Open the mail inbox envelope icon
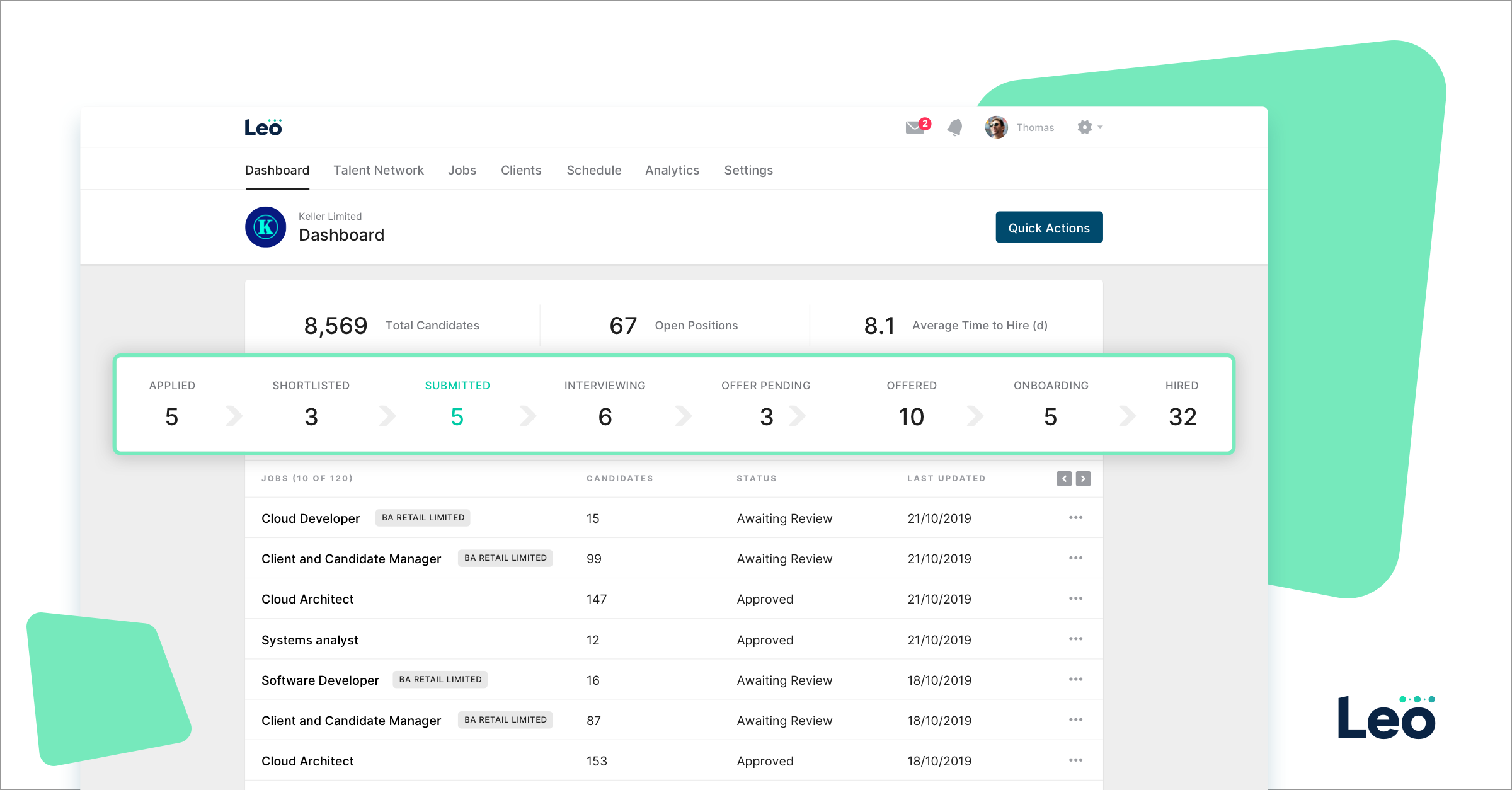 click(915, 128)
